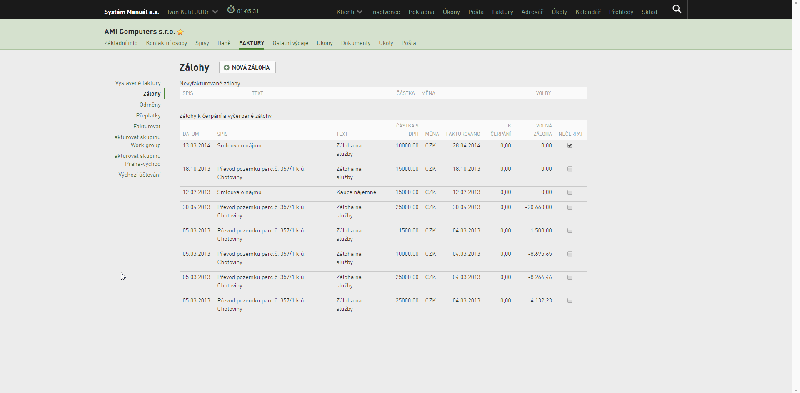This screenshot has width=800, height=393.
Task: Uncheck the checked box in the first advance row
Action: 569,145
